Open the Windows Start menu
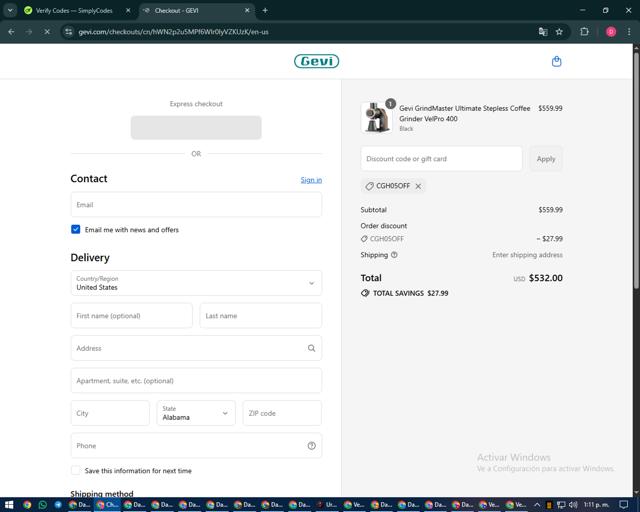The image size is (640, 512). tap(9, 505)
